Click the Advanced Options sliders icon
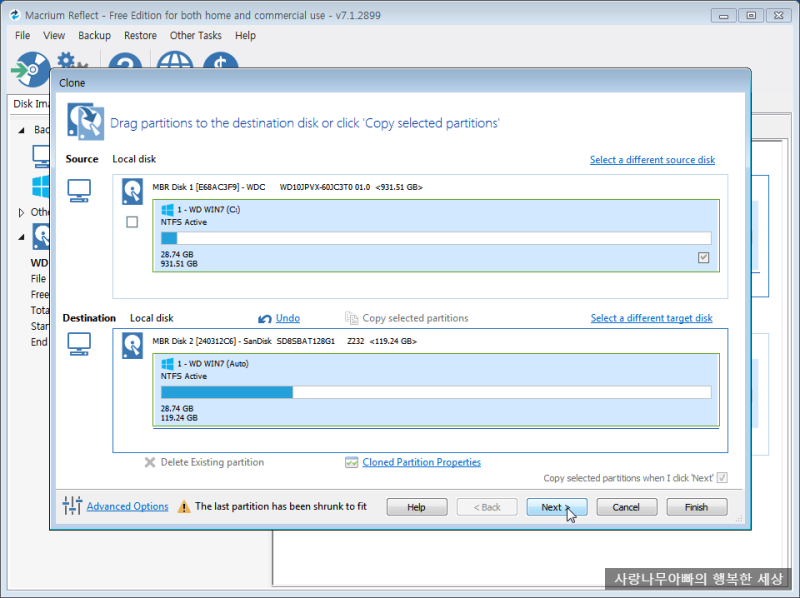800x598 pixels. pos(73,506)
